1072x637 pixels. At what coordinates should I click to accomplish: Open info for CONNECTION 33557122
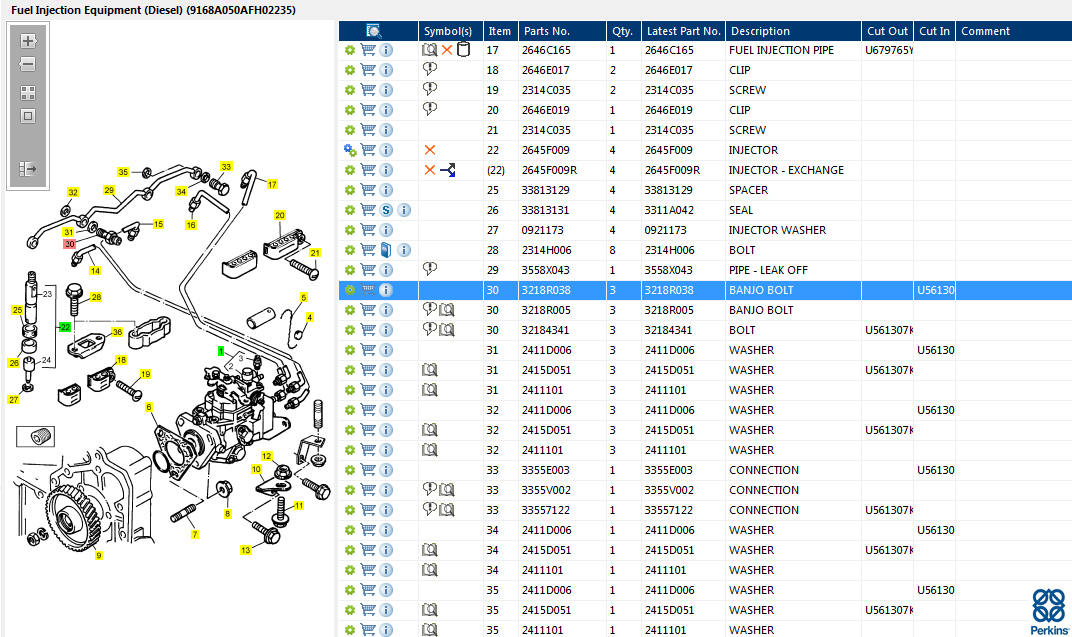point(386,510)
